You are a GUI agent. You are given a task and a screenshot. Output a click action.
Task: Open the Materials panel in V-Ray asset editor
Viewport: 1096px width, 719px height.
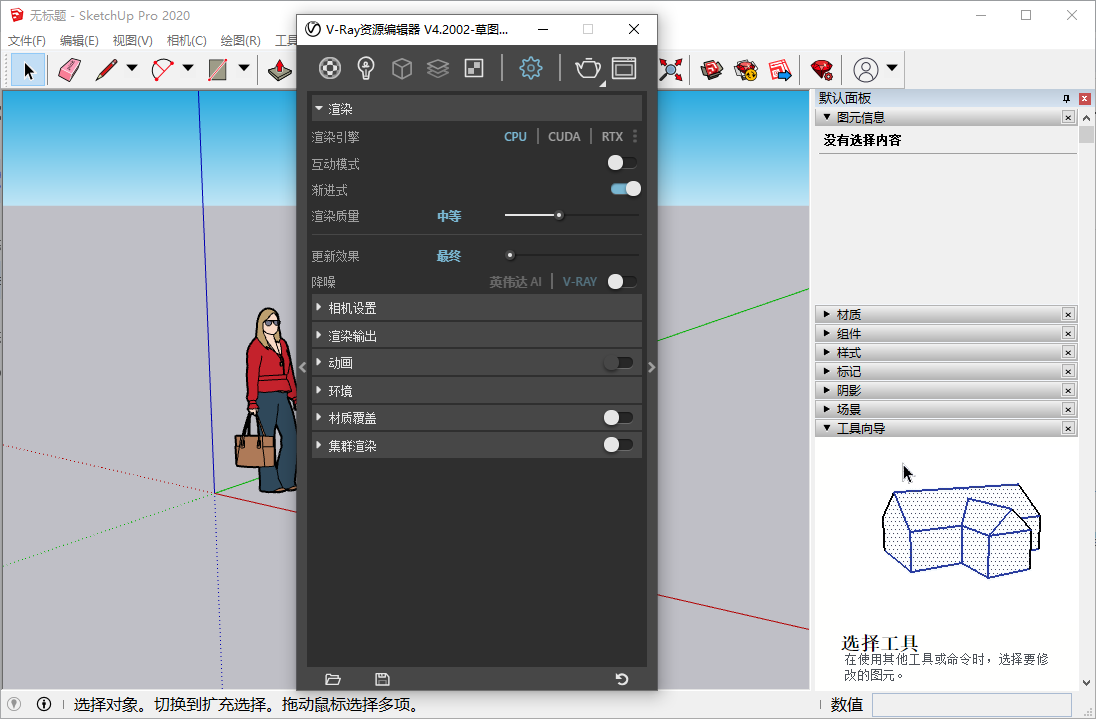[330, 68]
